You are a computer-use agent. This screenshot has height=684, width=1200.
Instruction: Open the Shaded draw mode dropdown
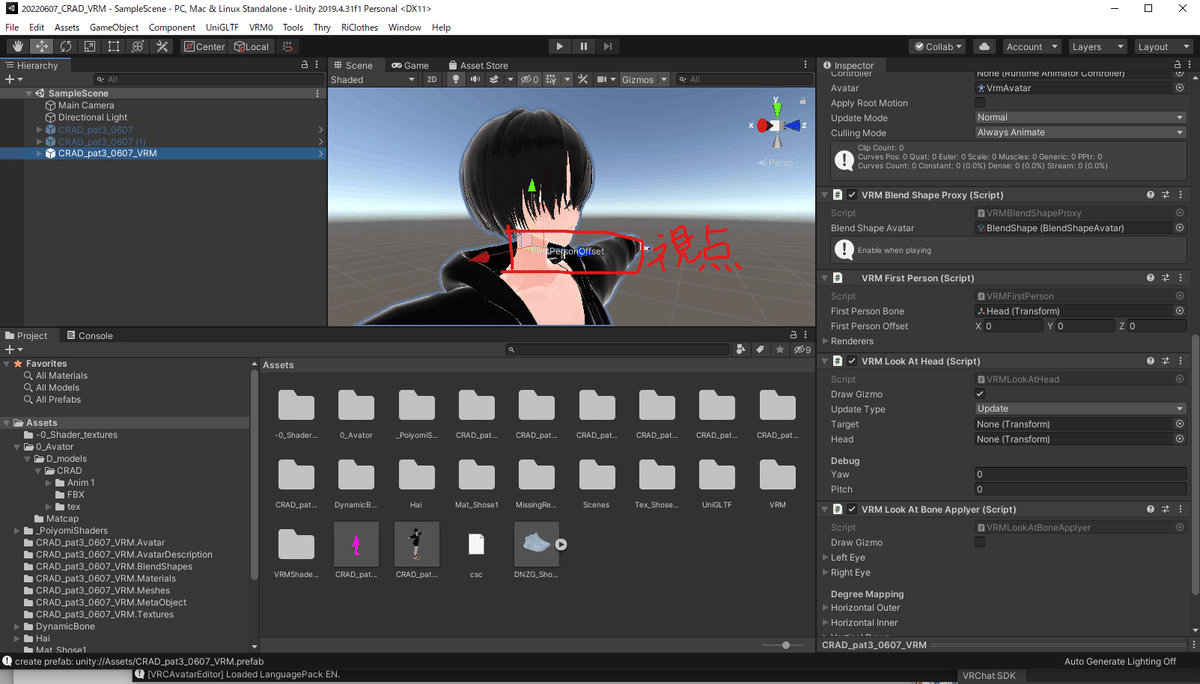click(373, 80)
